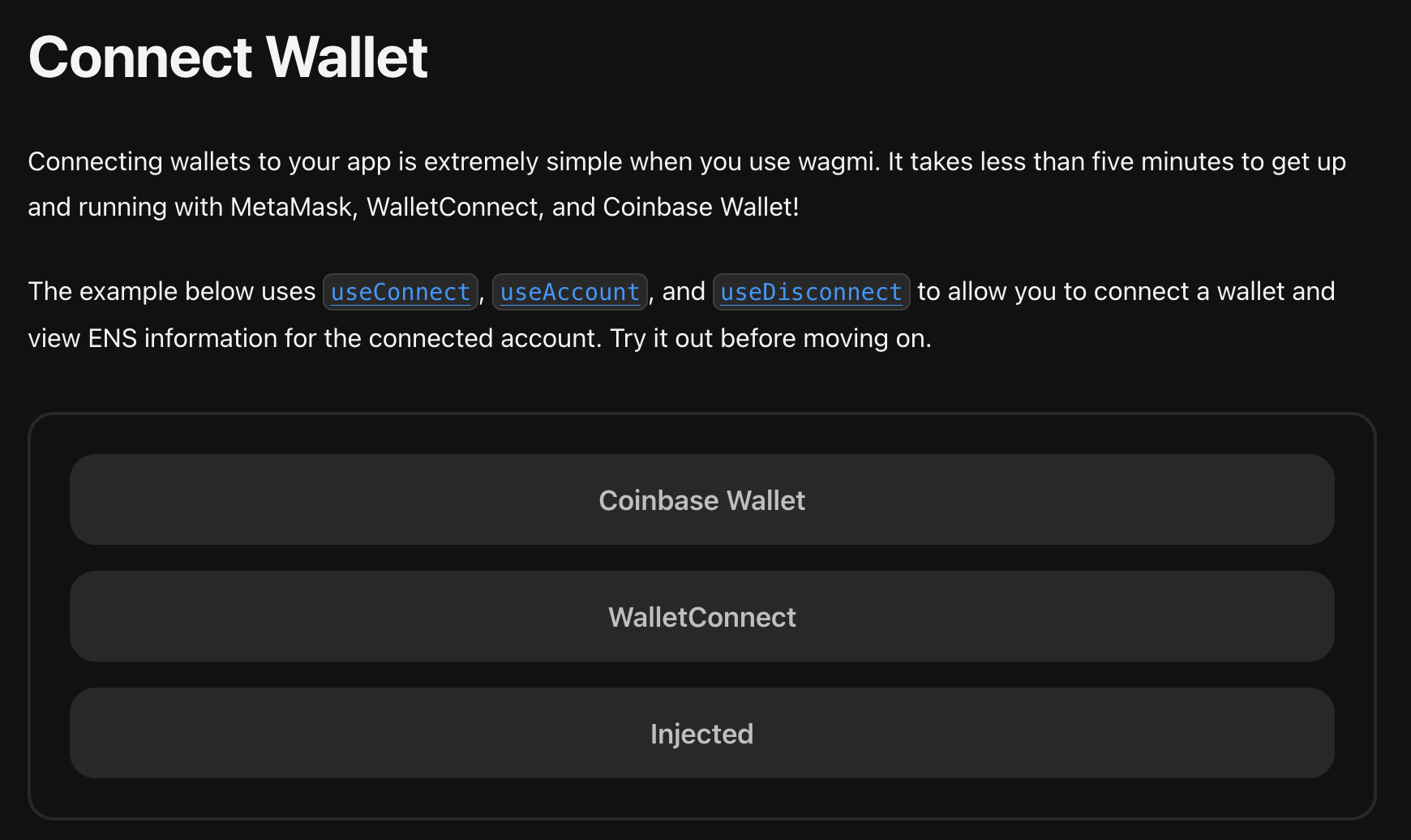
Task: Click the useAccount inline code badge
Action: click(x=569, y=292)
